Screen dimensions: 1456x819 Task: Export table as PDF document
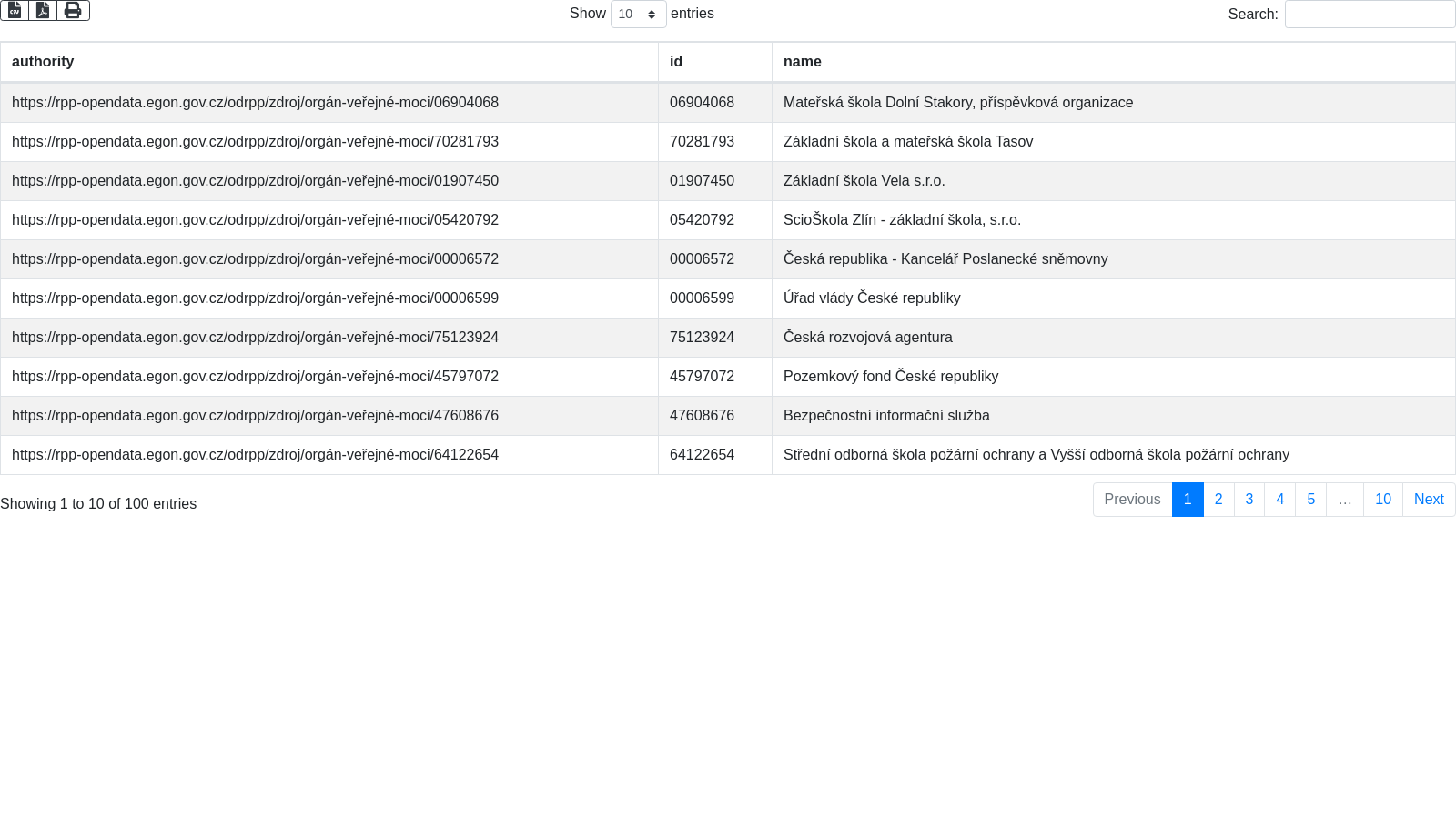pos(43,10)
